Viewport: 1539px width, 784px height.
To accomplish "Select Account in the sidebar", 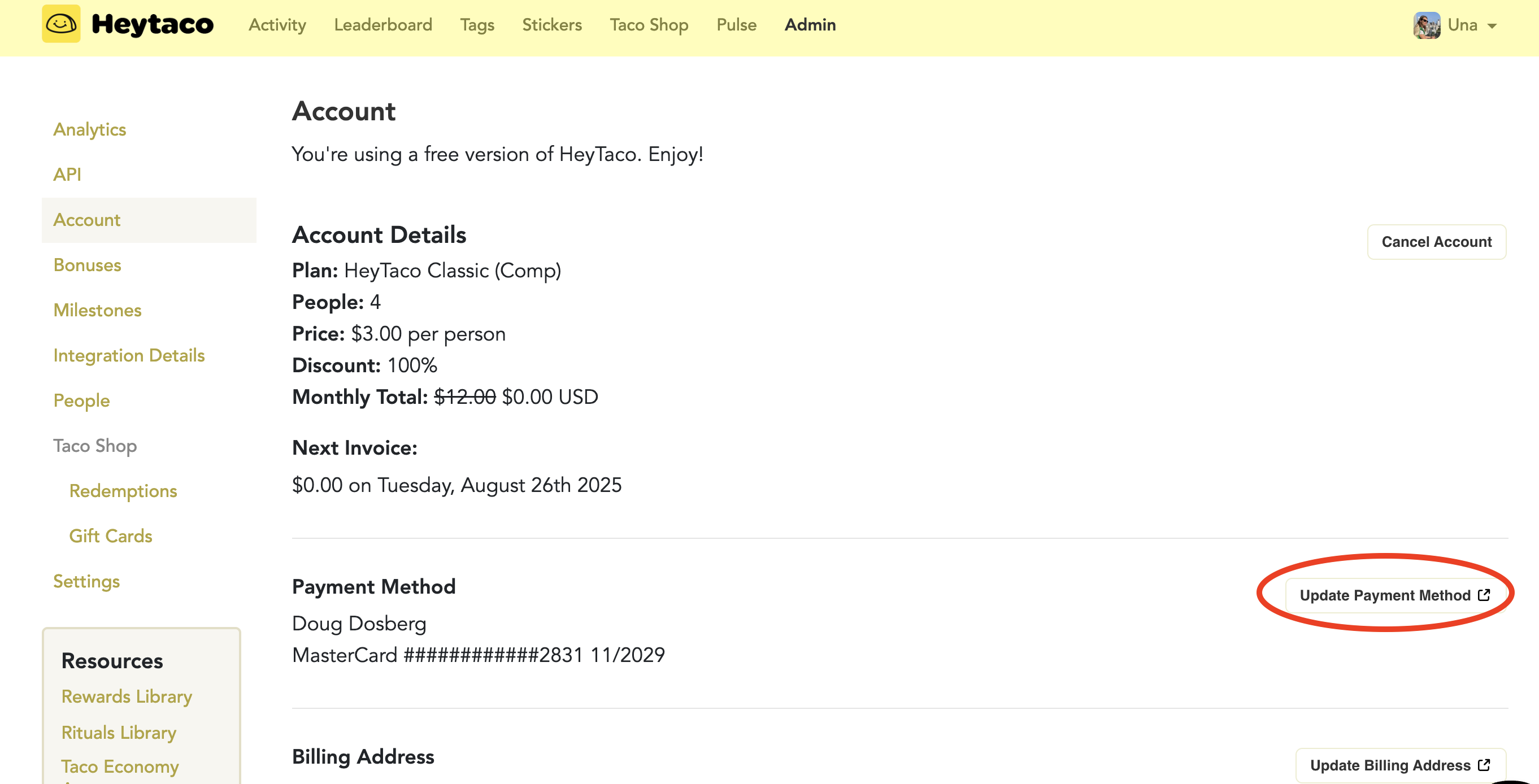I will pos(149,220).
